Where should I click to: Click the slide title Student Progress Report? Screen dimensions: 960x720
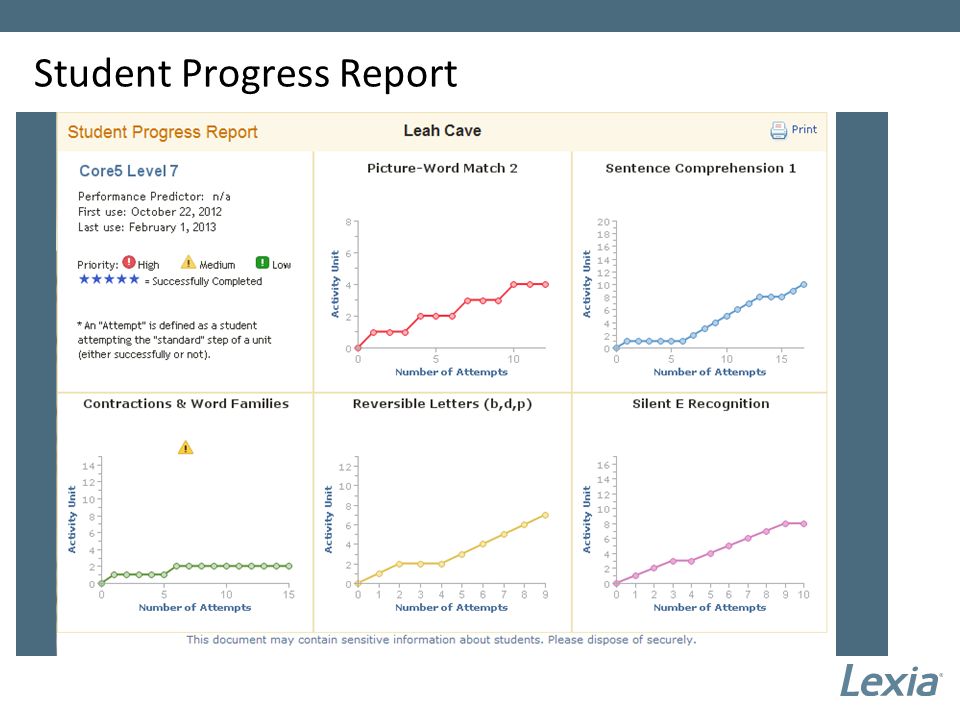tap(246, 74)
